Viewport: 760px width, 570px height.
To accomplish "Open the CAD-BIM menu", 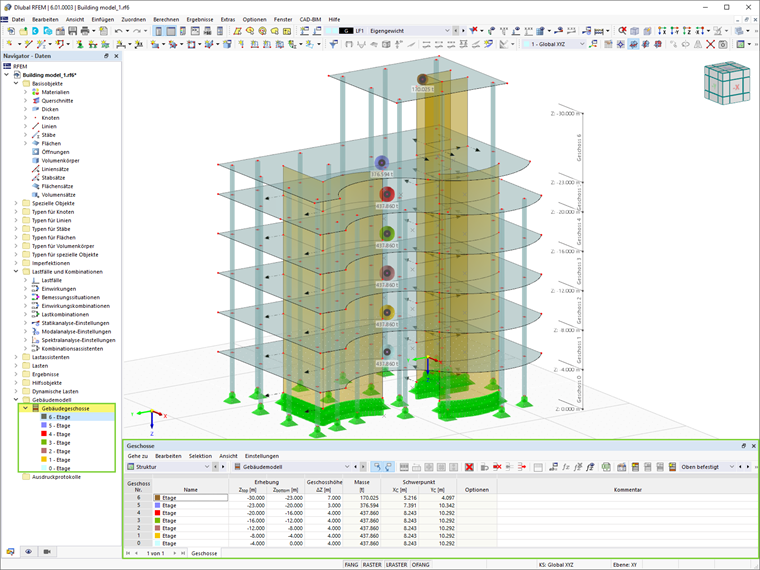I will 310,19.
